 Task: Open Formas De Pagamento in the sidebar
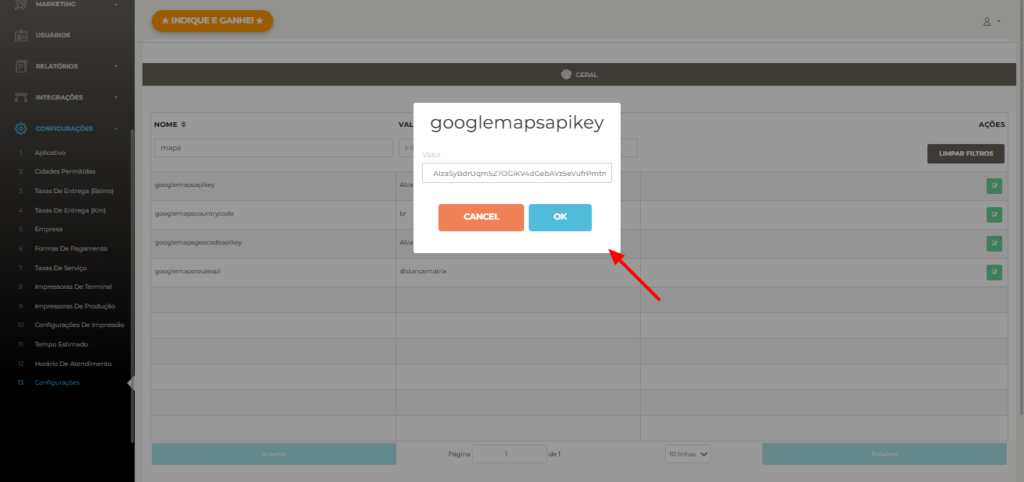pos(70,248)
